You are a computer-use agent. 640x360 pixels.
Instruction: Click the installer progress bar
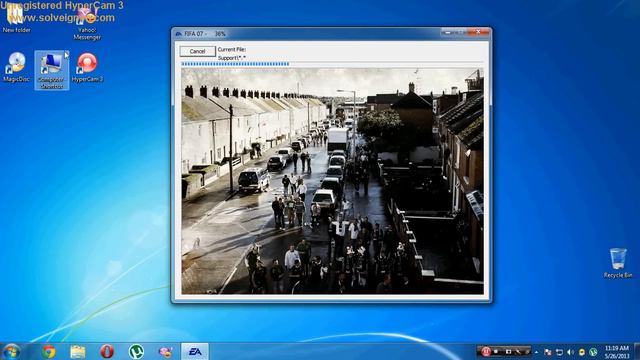[x=331, y=64]
